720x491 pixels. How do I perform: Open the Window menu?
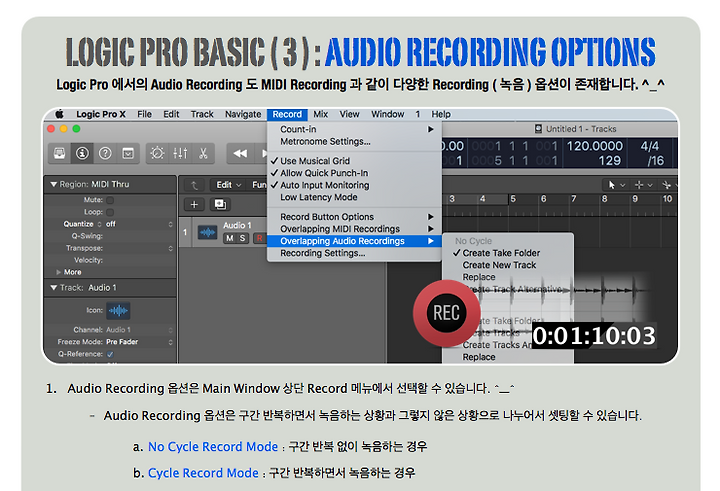388,114
